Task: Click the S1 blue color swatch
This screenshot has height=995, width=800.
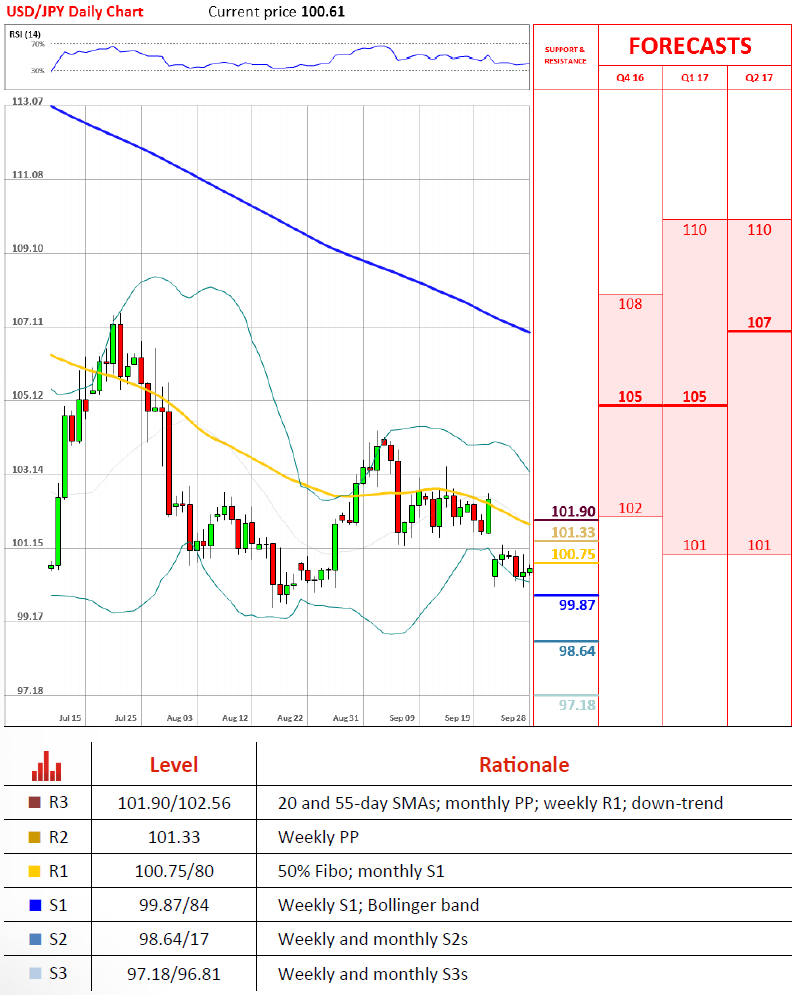Action: [35, 905]
